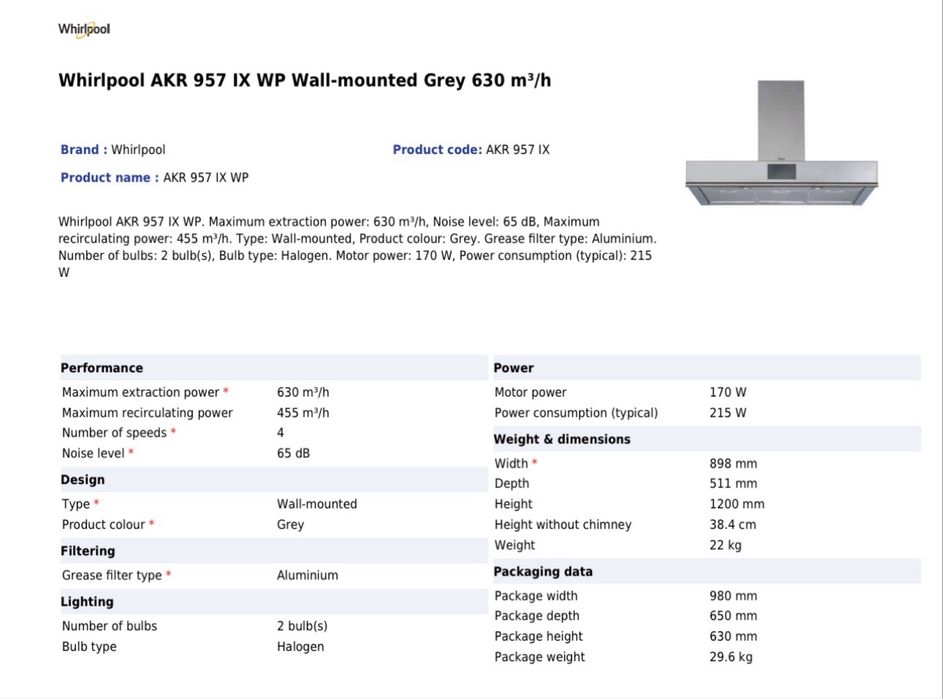Select the Packaging data header
Screen dimensions: 943x699
coord(542,572)
